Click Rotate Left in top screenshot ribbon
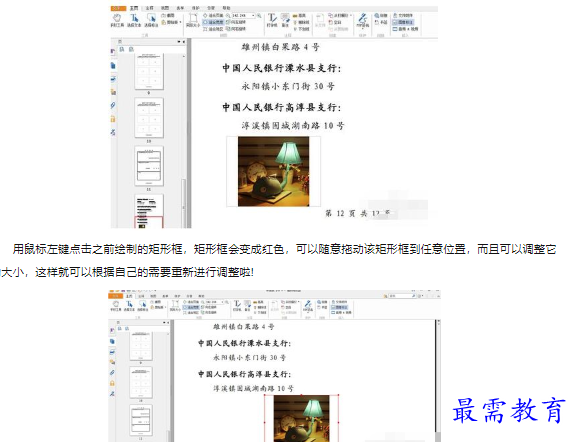The height and width of the screenshot is (442, 574). (x=236, y=22)
